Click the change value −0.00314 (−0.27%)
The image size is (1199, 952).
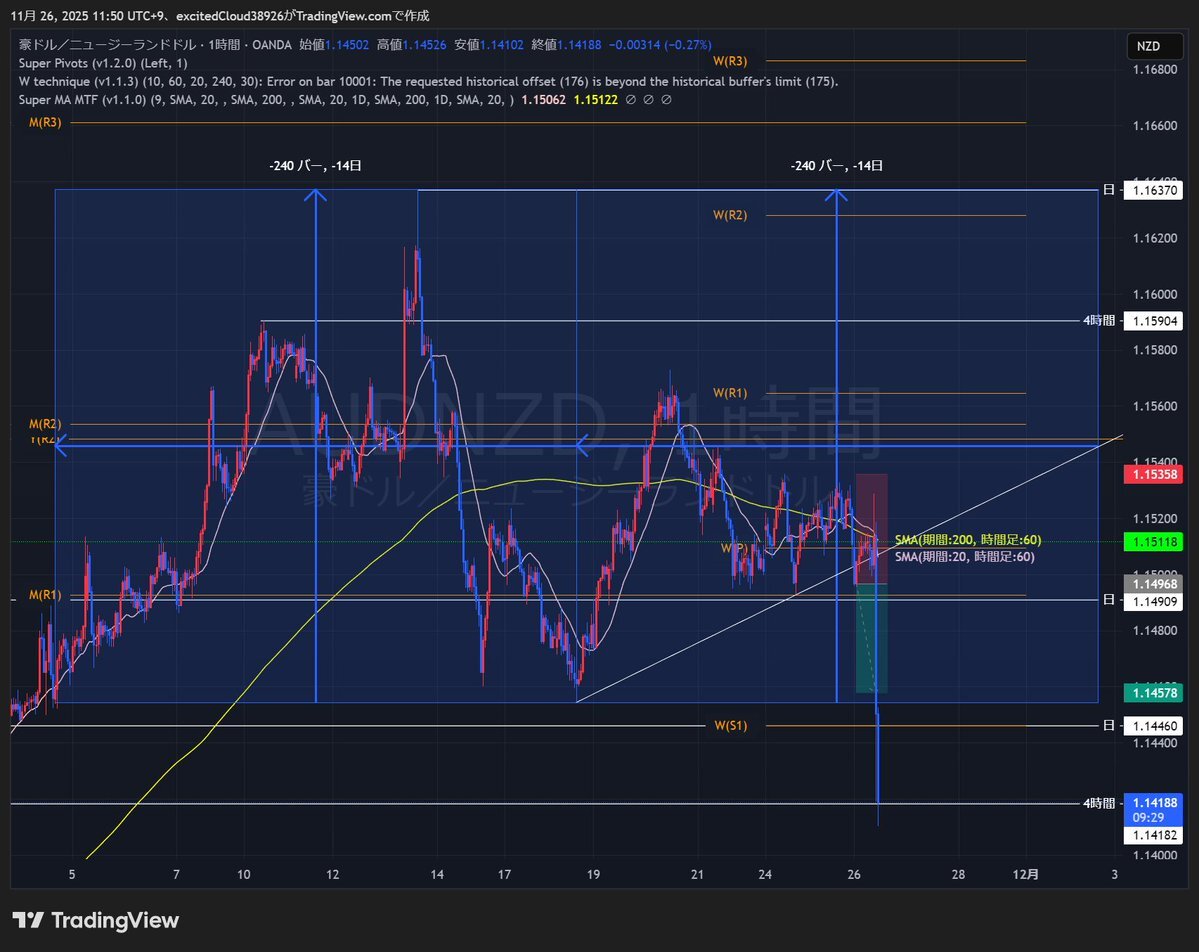tap(660, 44)
